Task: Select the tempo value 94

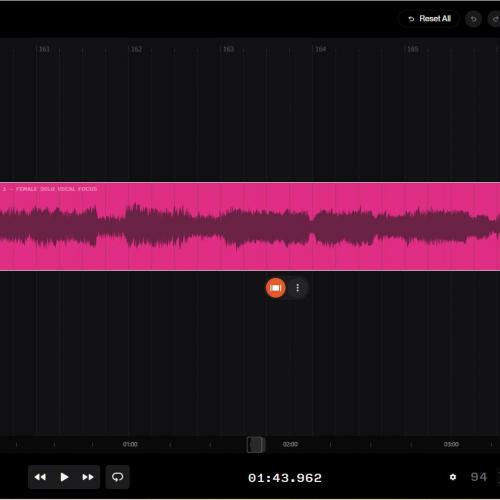Action: coord(479,477)
